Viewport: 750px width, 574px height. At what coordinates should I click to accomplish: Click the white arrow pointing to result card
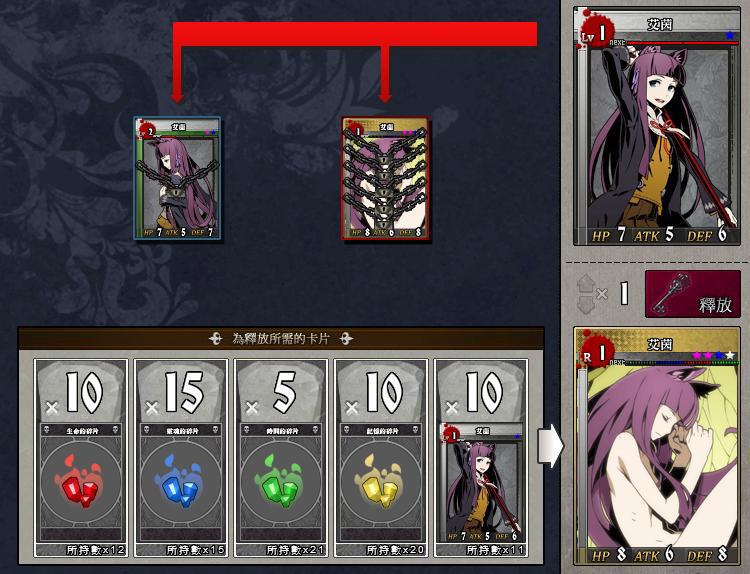551,446
